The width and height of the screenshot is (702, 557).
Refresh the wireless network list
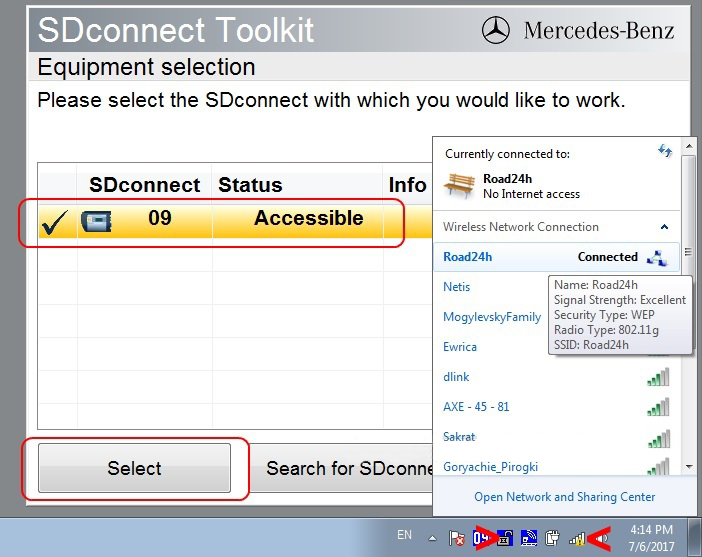(665, 151)
